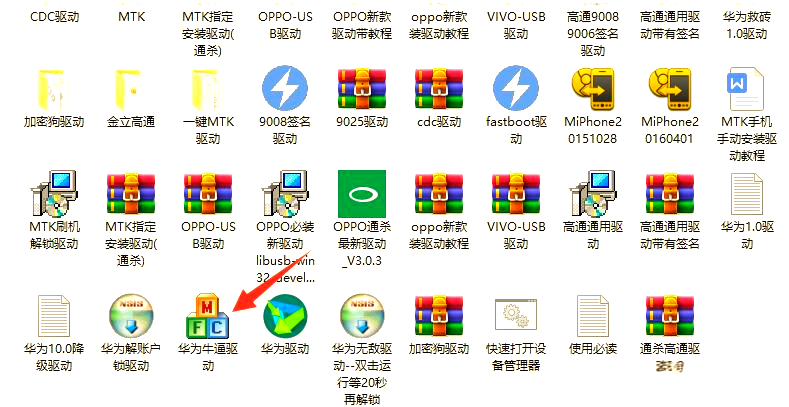Open the MTK手机手动安装驱动教程 document
Viewport: 789px width, 407px height.
746,90
